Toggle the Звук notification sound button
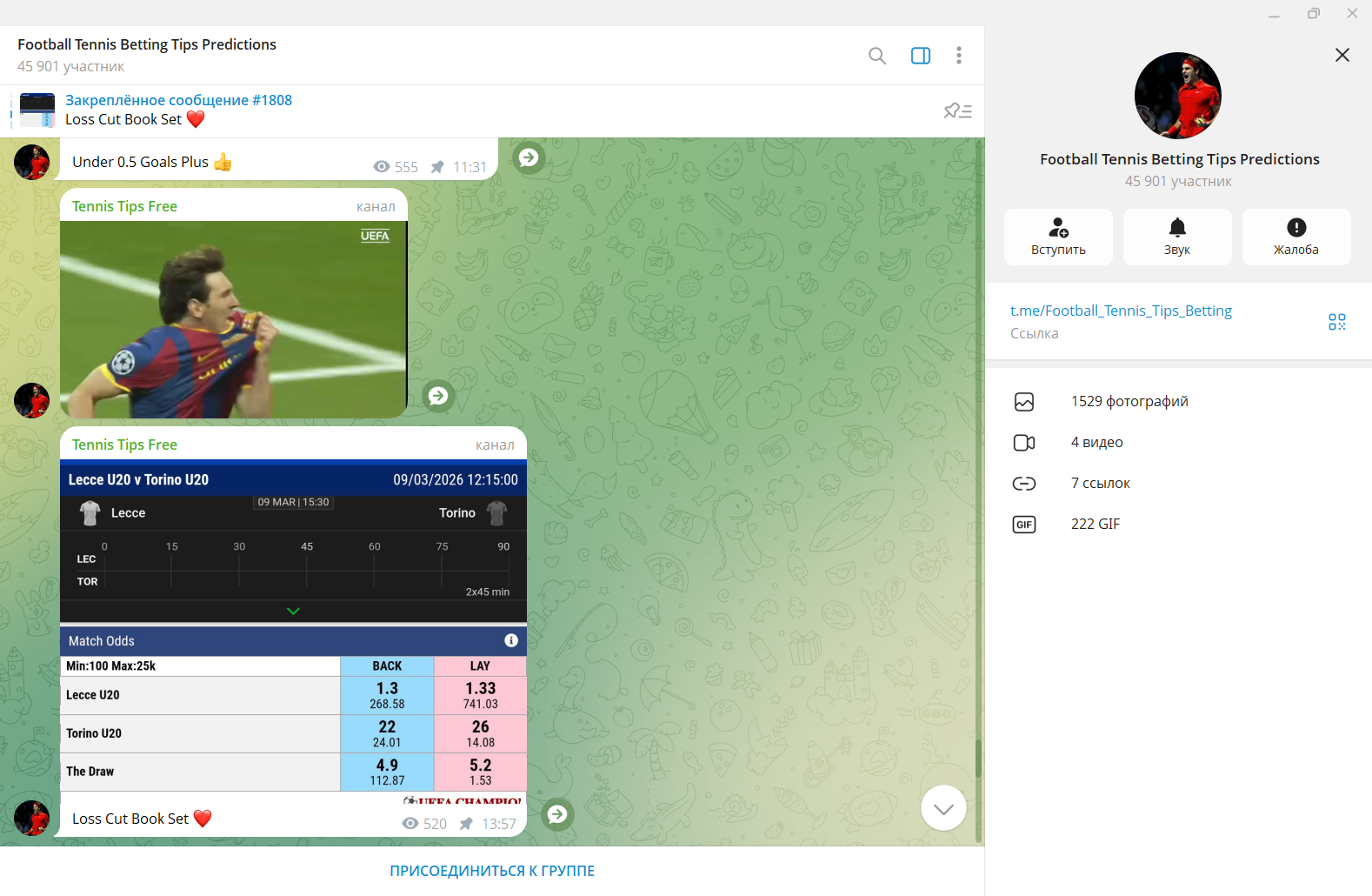The height and width of the screenshot is (896, 1372). click(x=1177, y=237)
